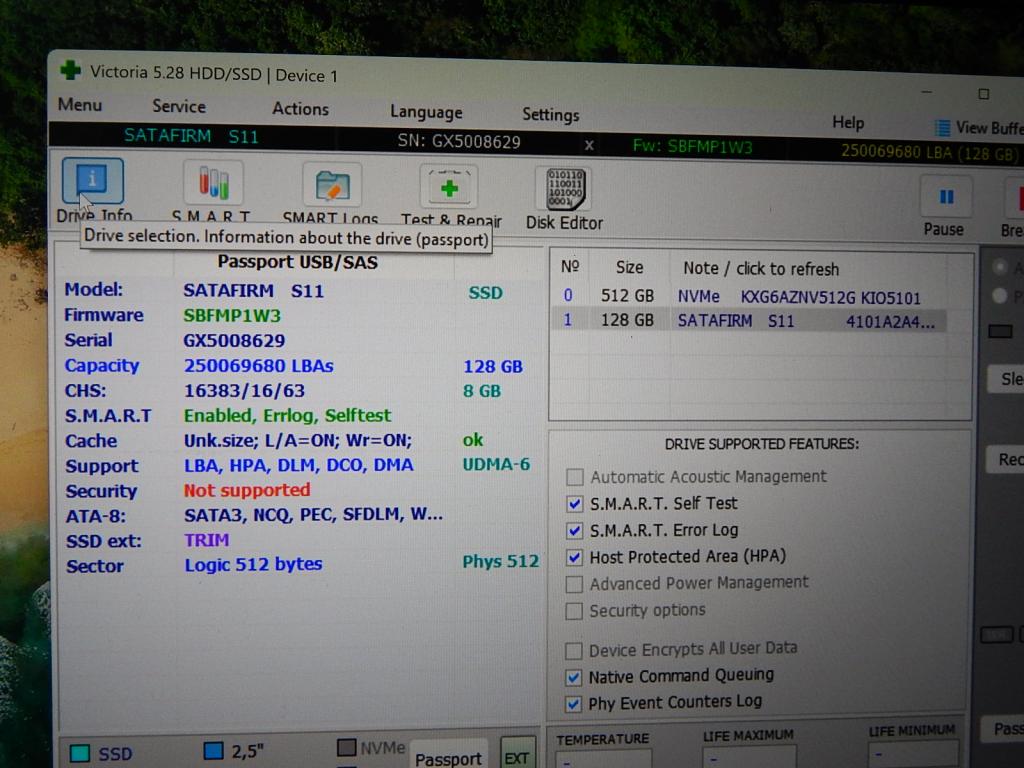Viewport: 1024px width, 768px height.
Task: Toggle Security options checkbox
Action: 574,611
